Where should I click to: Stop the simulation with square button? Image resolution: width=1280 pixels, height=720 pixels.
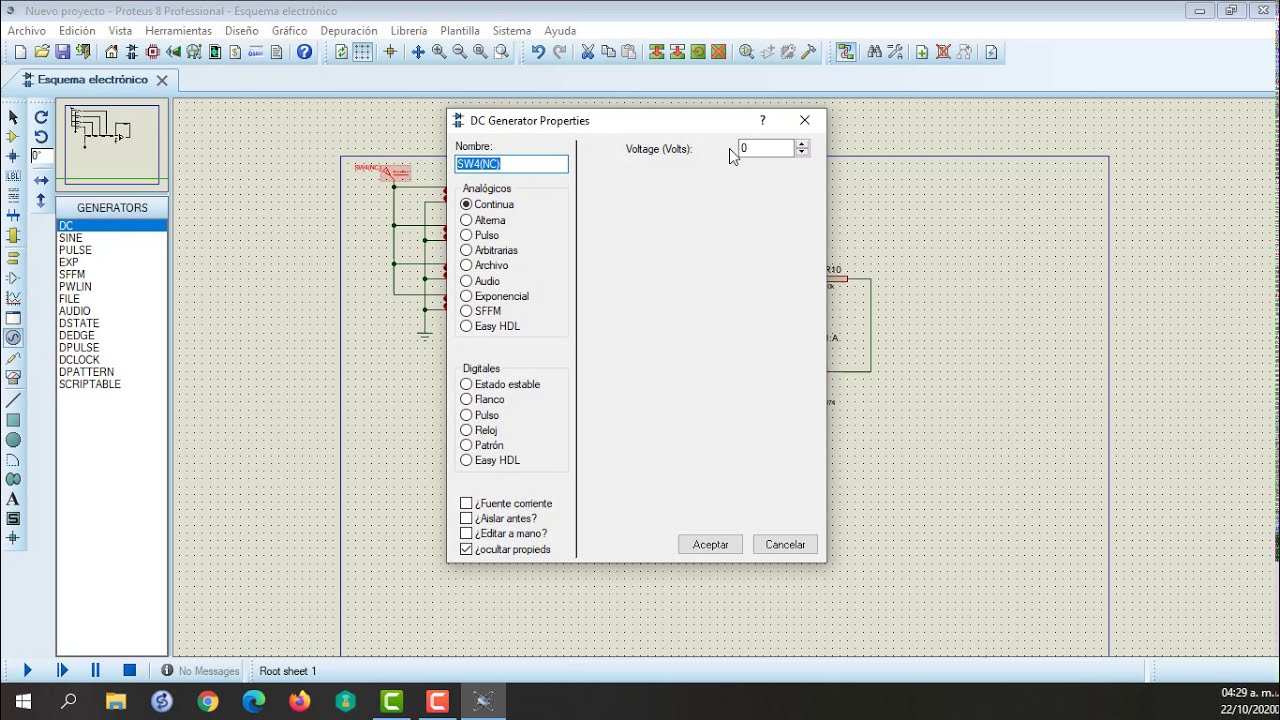(x=129, y=670)
